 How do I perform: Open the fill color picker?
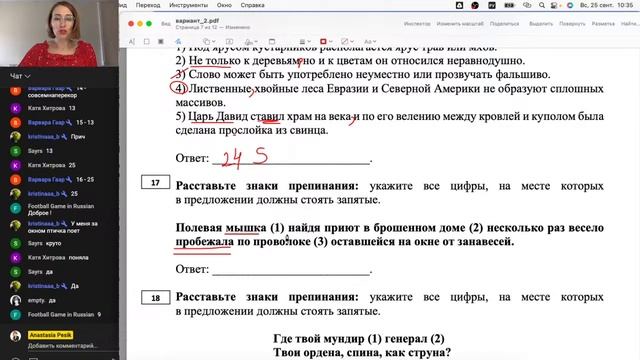(x=347, y=42)
